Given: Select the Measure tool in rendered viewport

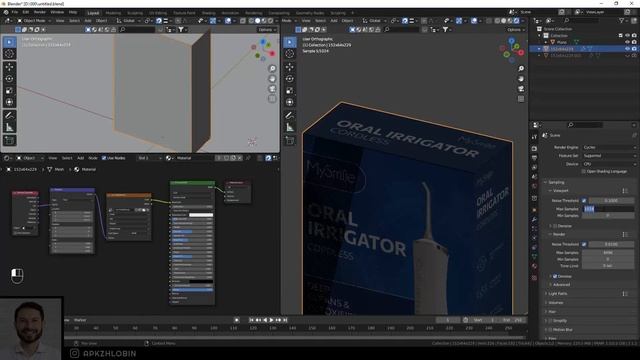Looking at the screenshot, I should (x=290, y=128).
